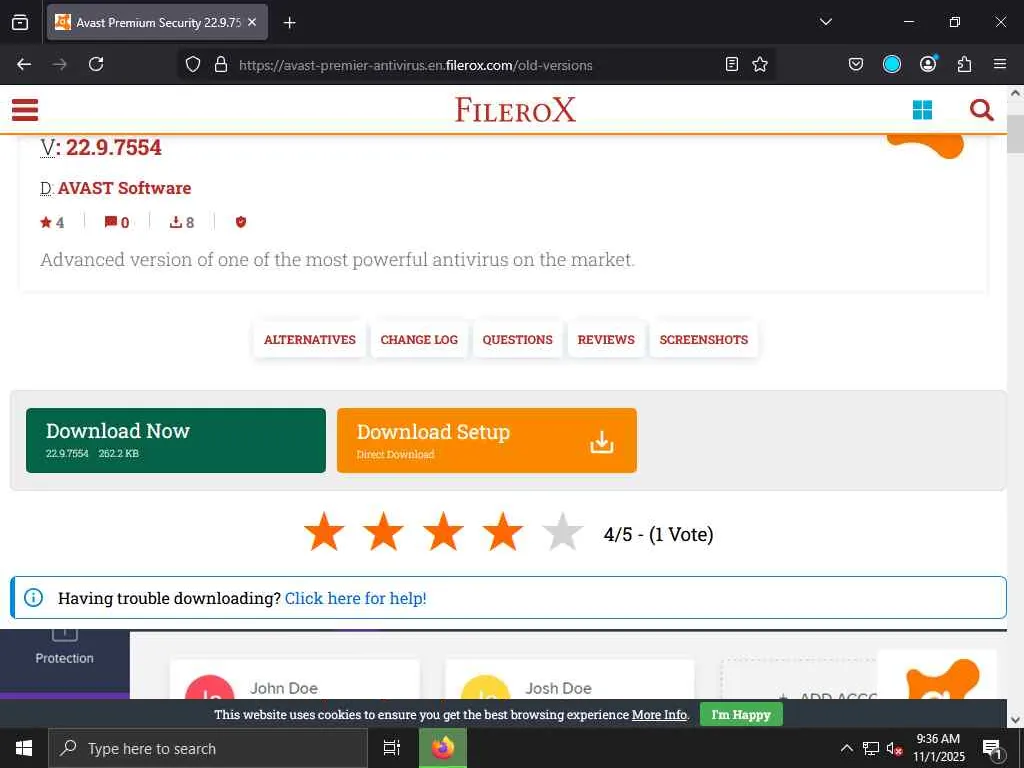Open Firefox application menu

pos(1000,64)
